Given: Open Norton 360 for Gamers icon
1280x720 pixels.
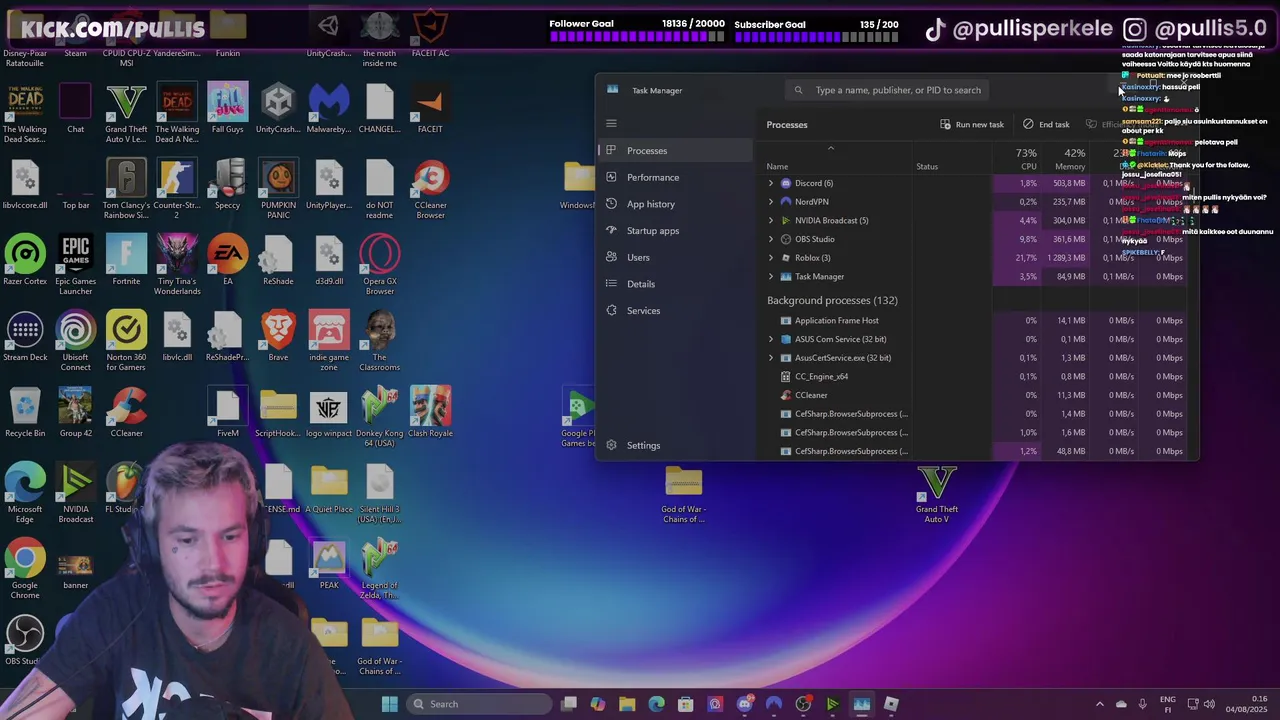Looking at the screenshot, I should click(126, 342).
